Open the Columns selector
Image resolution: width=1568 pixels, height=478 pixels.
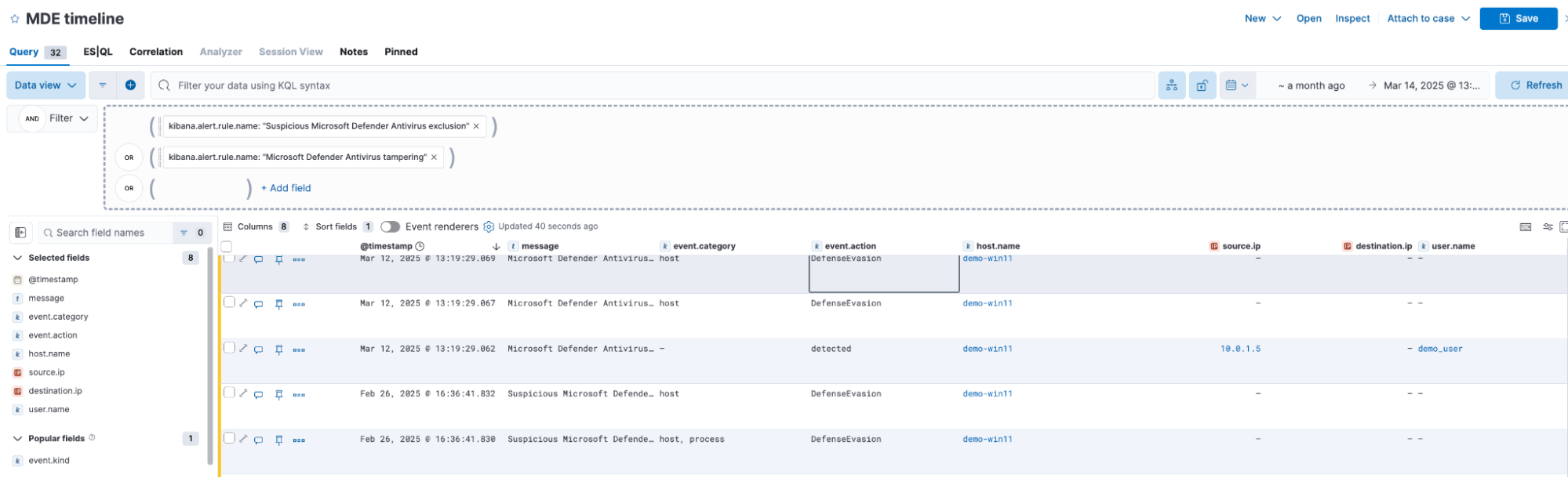[256, 226]
